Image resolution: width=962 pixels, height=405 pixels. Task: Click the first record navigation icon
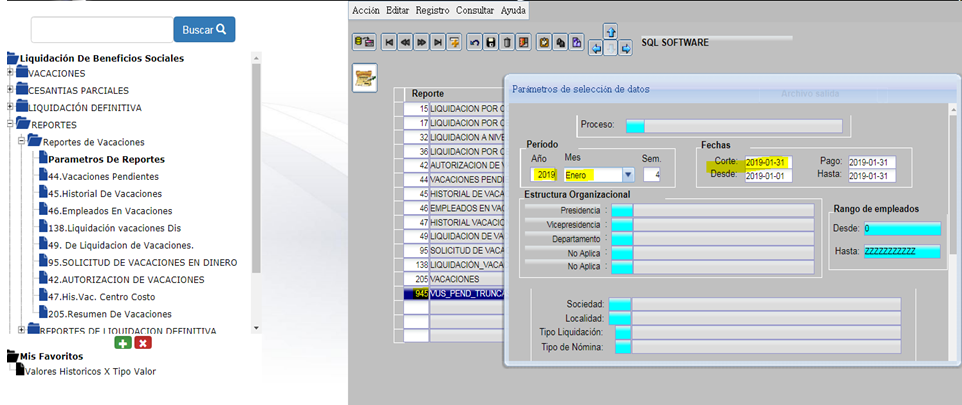(389, 43)
